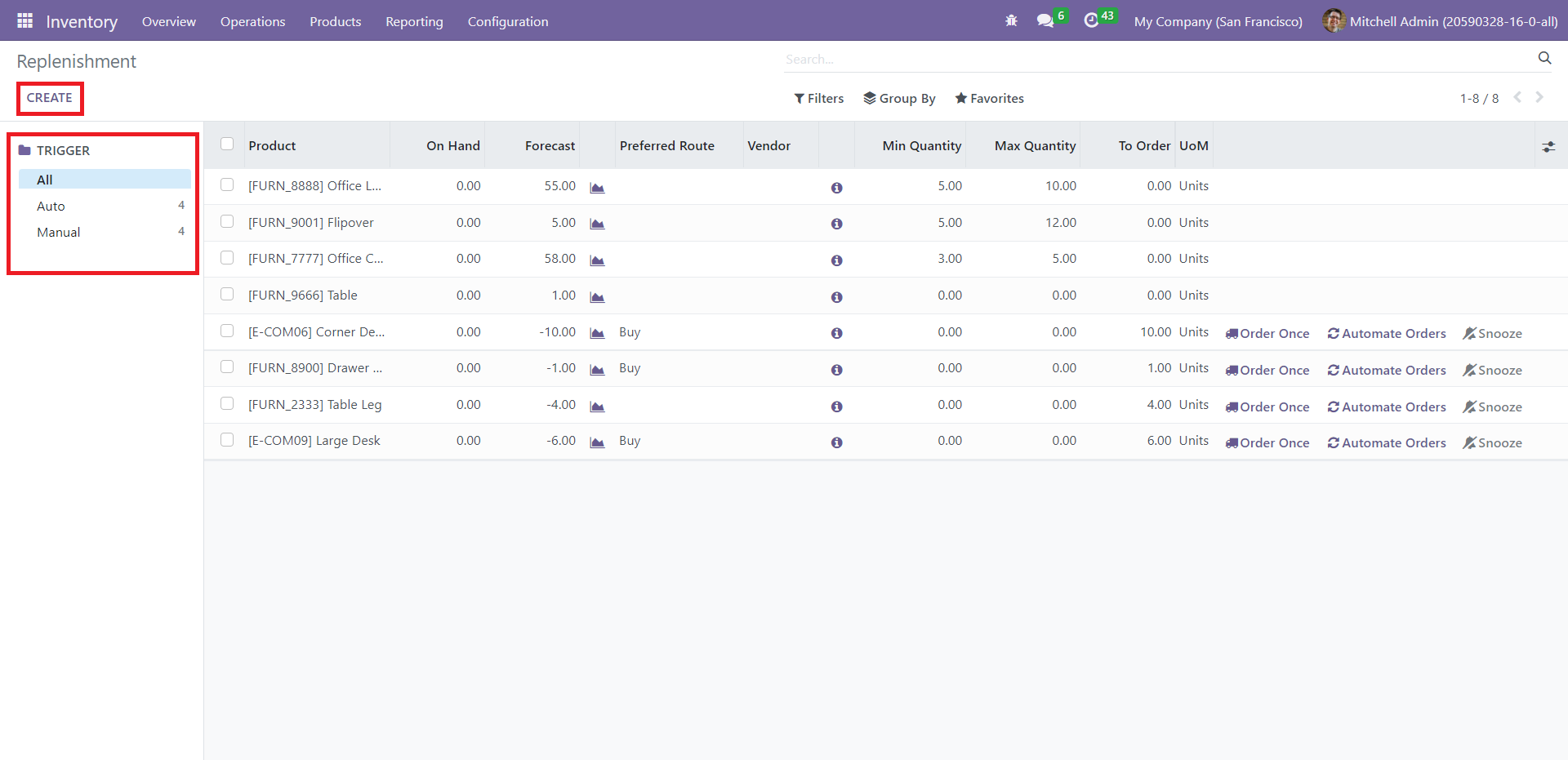Click info icon for Flipover row
The image size is (1568, 760).
tap(836, 224)
